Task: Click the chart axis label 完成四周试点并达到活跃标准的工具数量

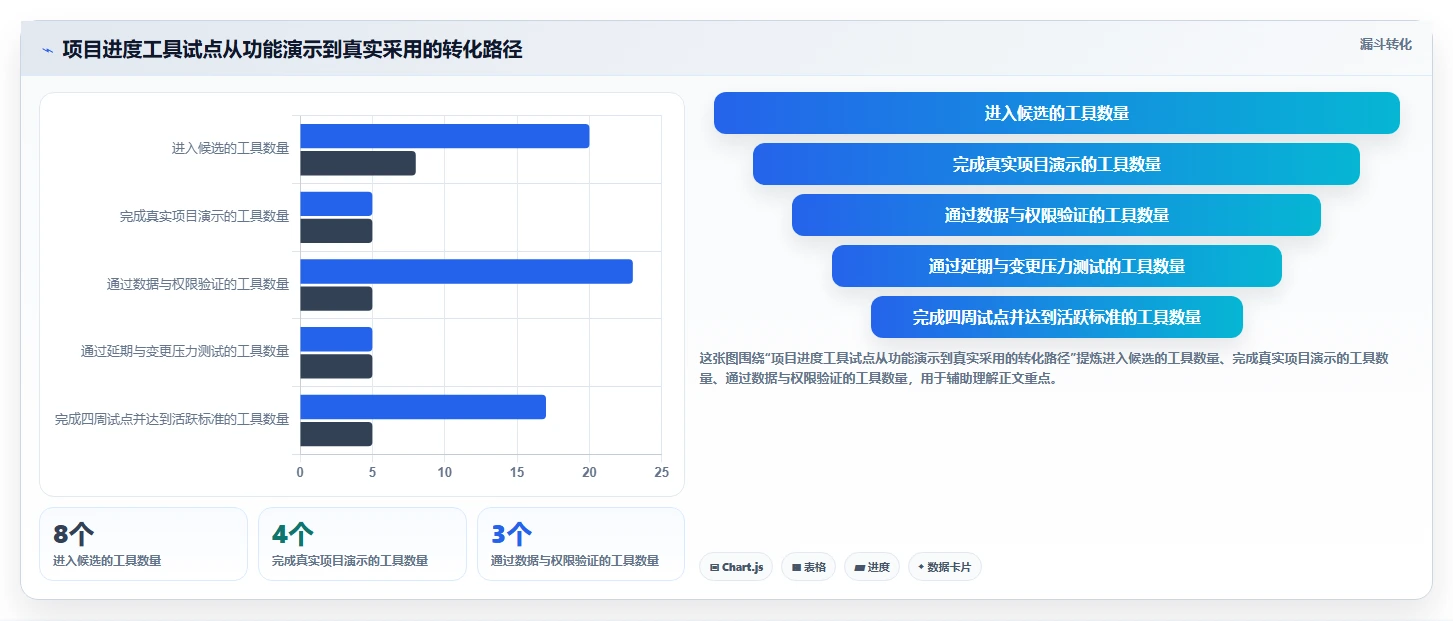Action: [172, 419]
